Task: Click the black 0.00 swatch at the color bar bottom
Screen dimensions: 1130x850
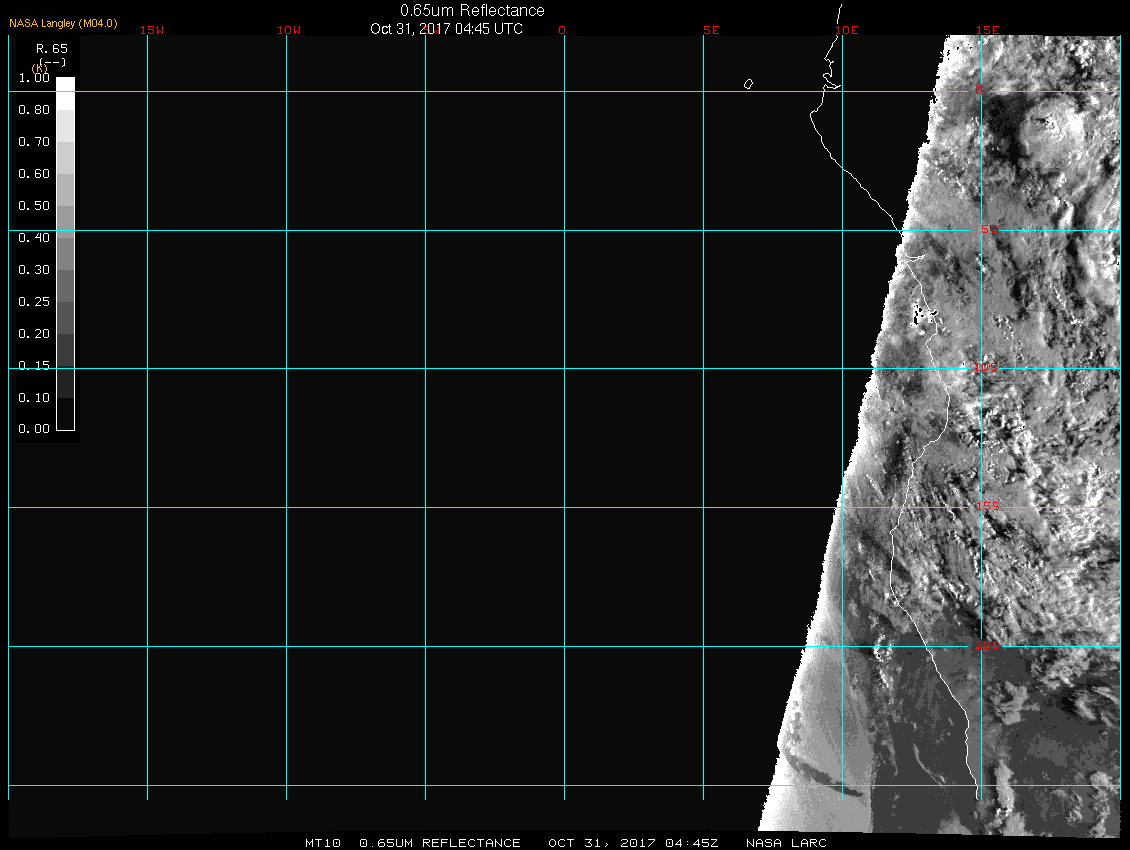Action: pyautogui.click(x=65, y=414)
